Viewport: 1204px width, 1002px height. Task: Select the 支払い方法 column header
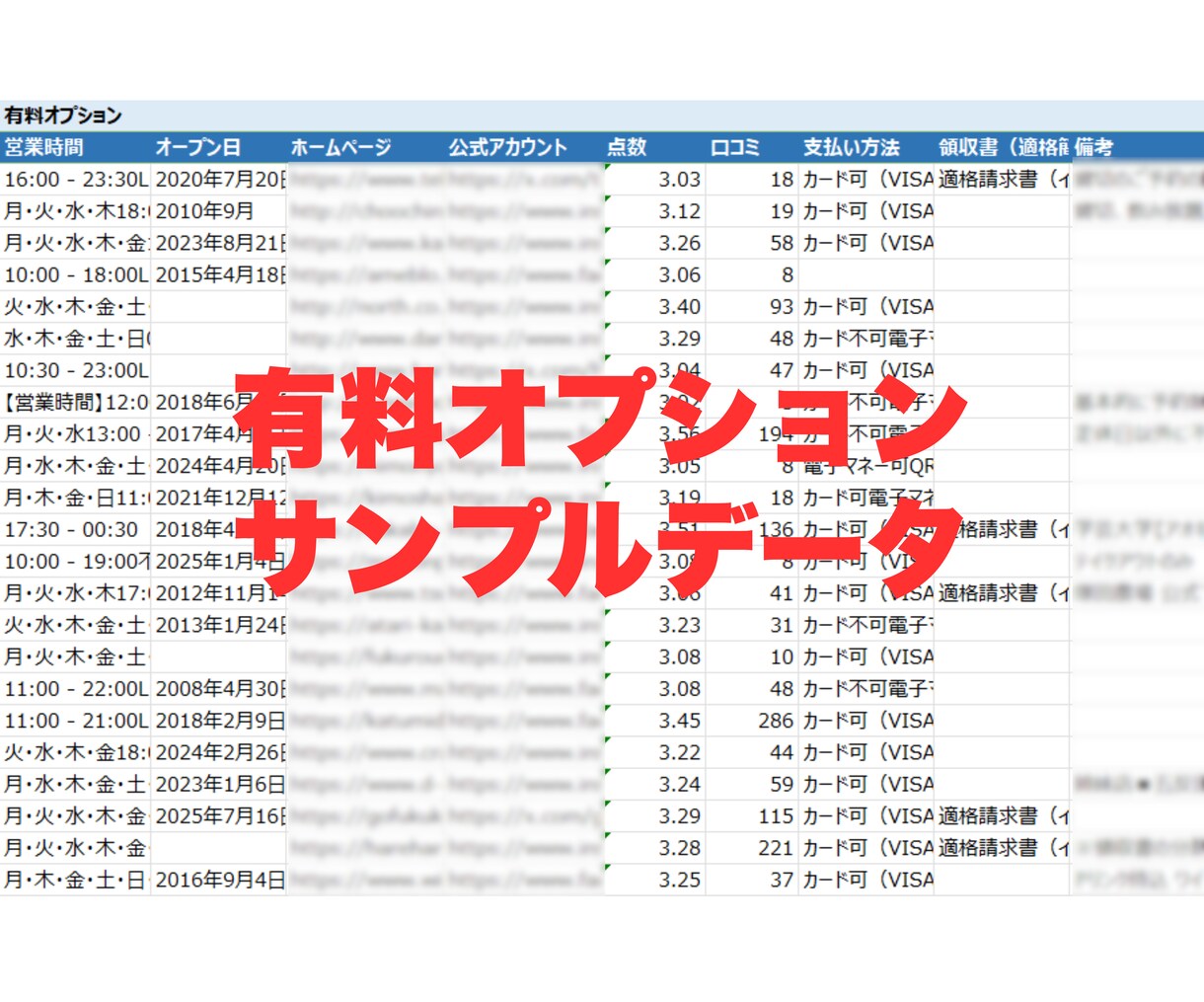pos(866,147)
